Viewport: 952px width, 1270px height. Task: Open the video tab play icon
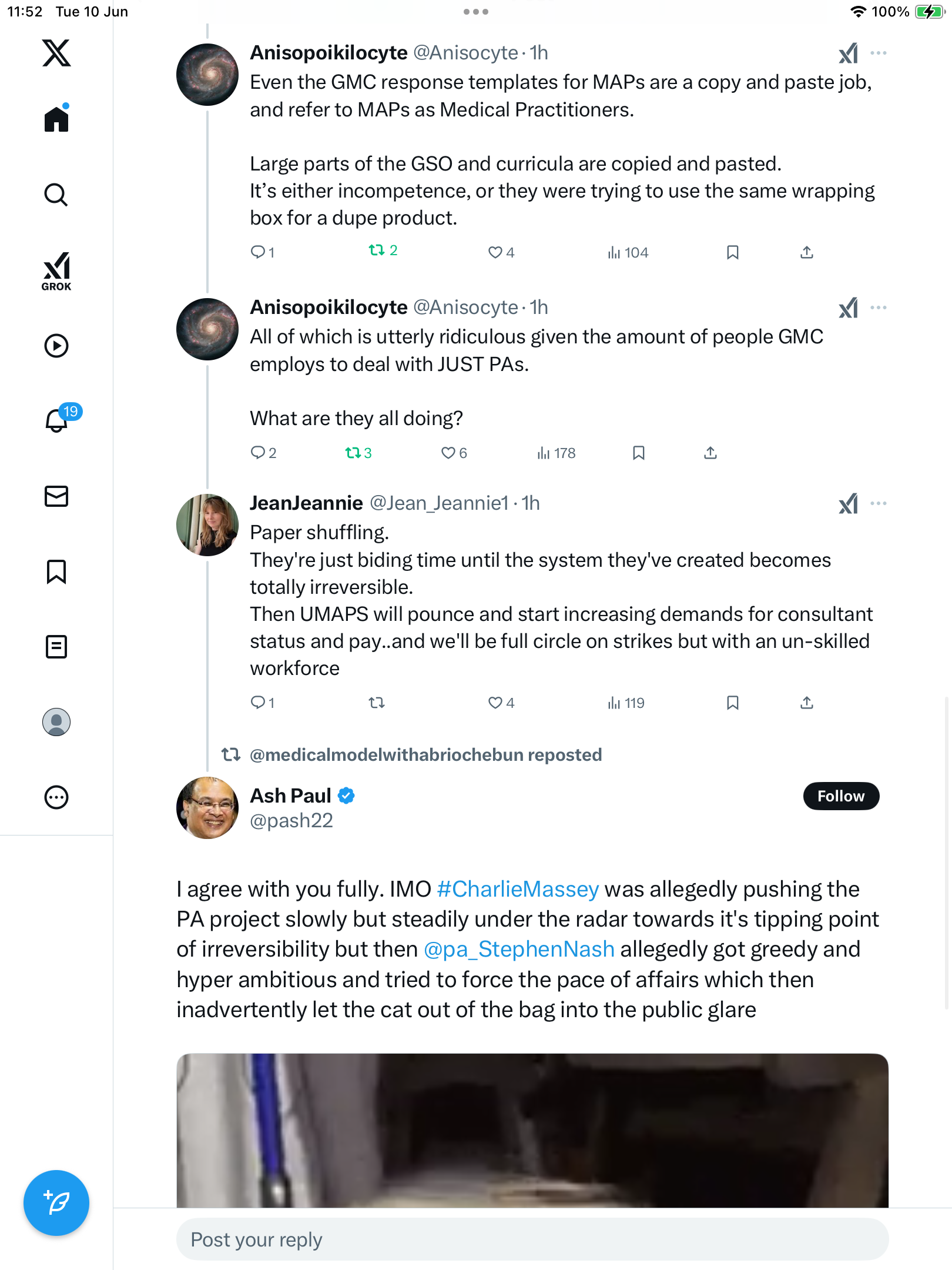56,346
